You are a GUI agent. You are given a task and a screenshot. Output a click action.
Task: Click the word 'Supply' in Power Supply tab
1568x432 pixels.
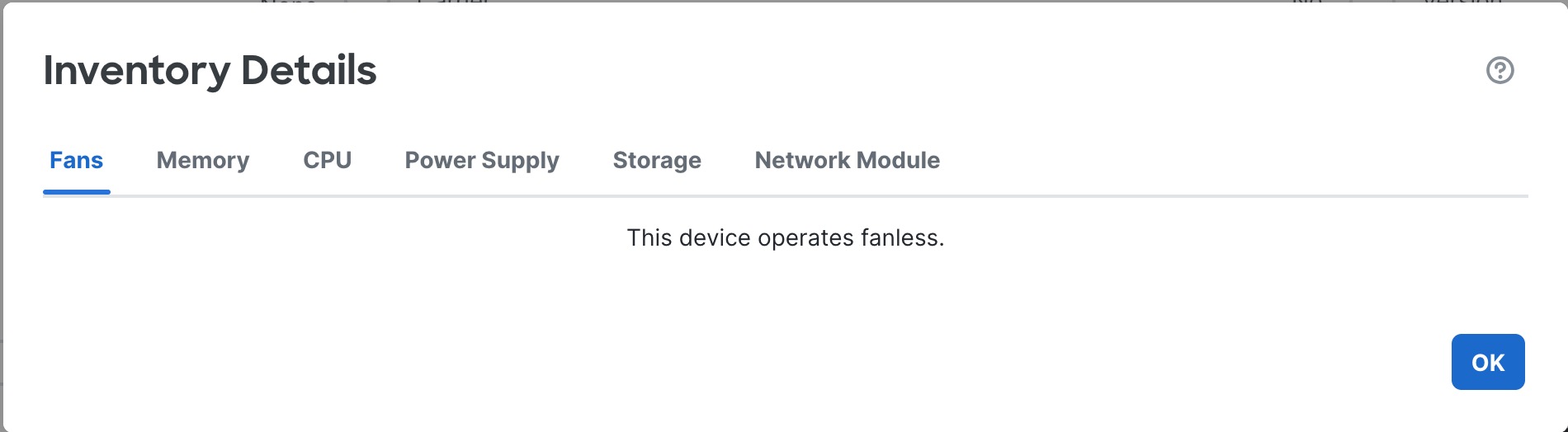tap(521, 160)
